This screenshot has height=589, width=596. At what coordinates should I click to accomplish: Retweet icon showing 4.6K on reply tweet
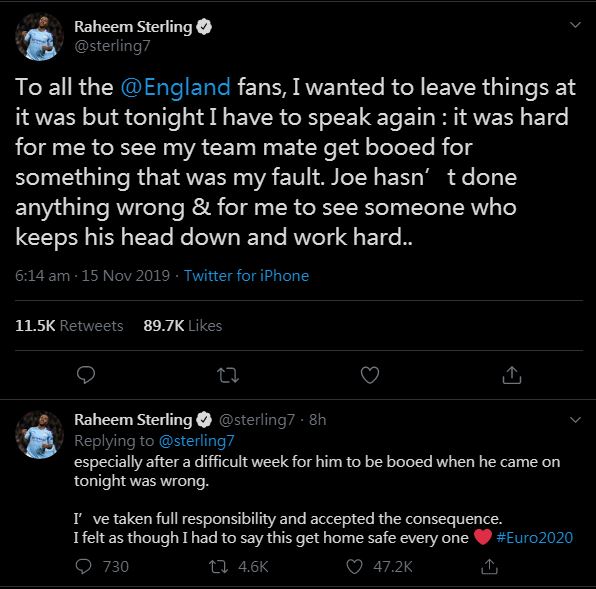239,567
